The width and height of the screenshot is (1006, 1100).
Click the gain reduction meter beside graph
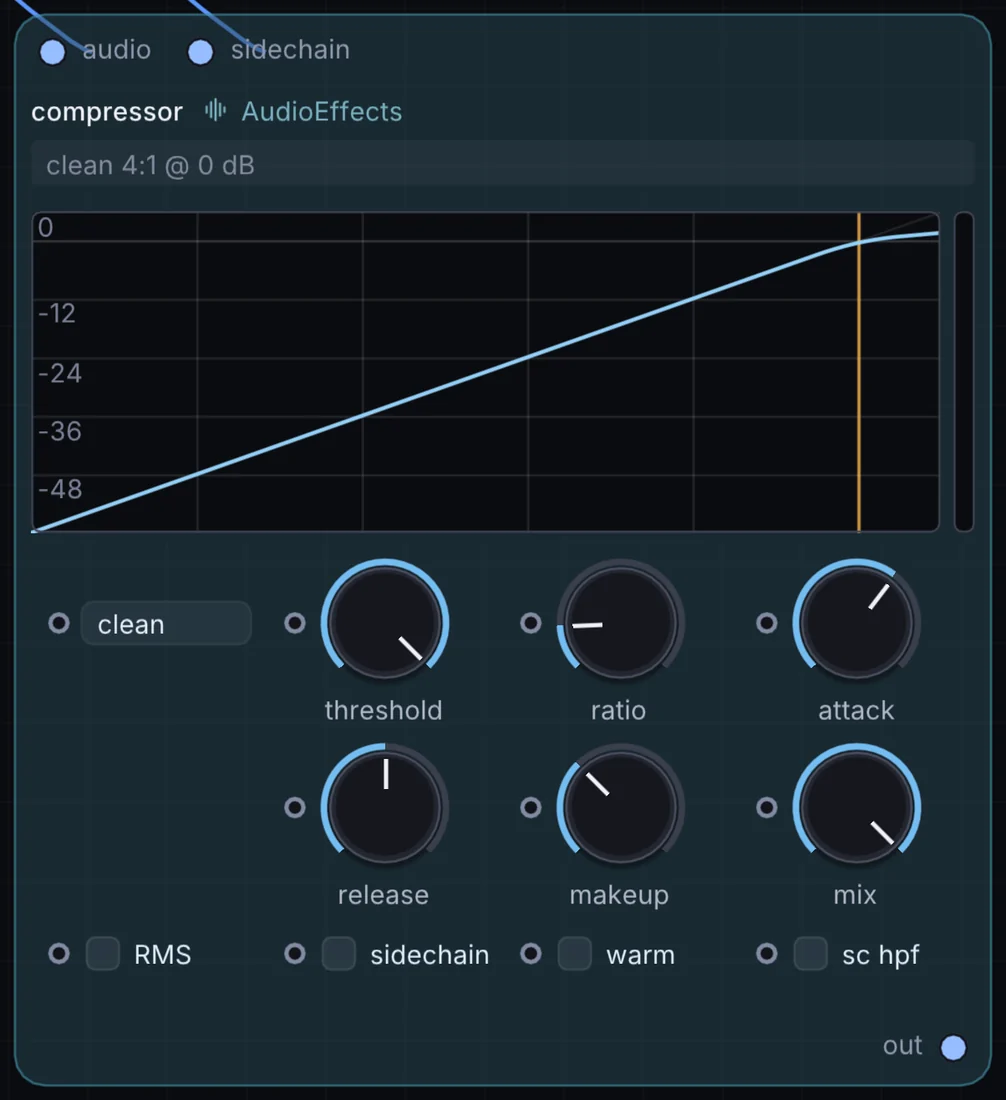click(x=964, y=372)
